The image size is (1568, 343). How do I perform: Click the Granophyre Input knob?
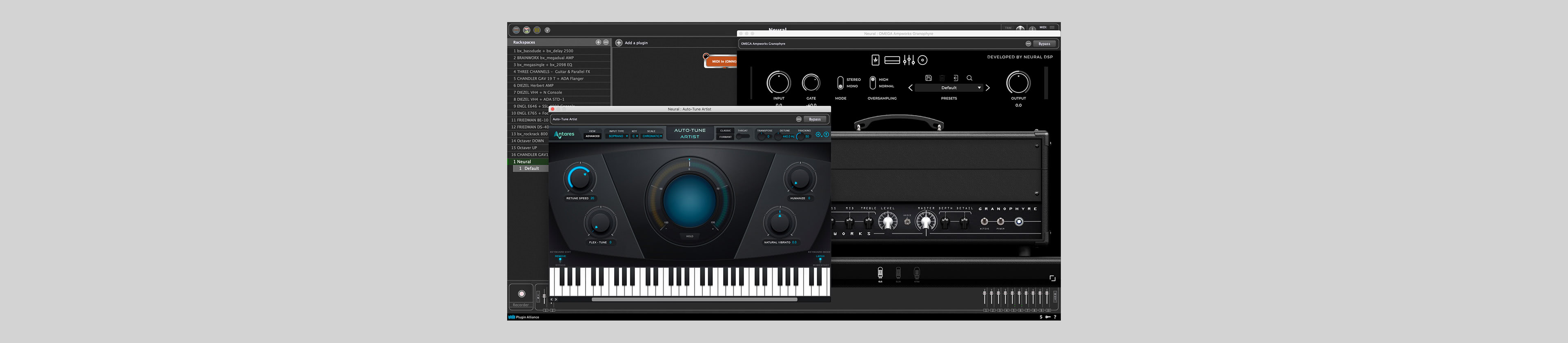(779, 83)
